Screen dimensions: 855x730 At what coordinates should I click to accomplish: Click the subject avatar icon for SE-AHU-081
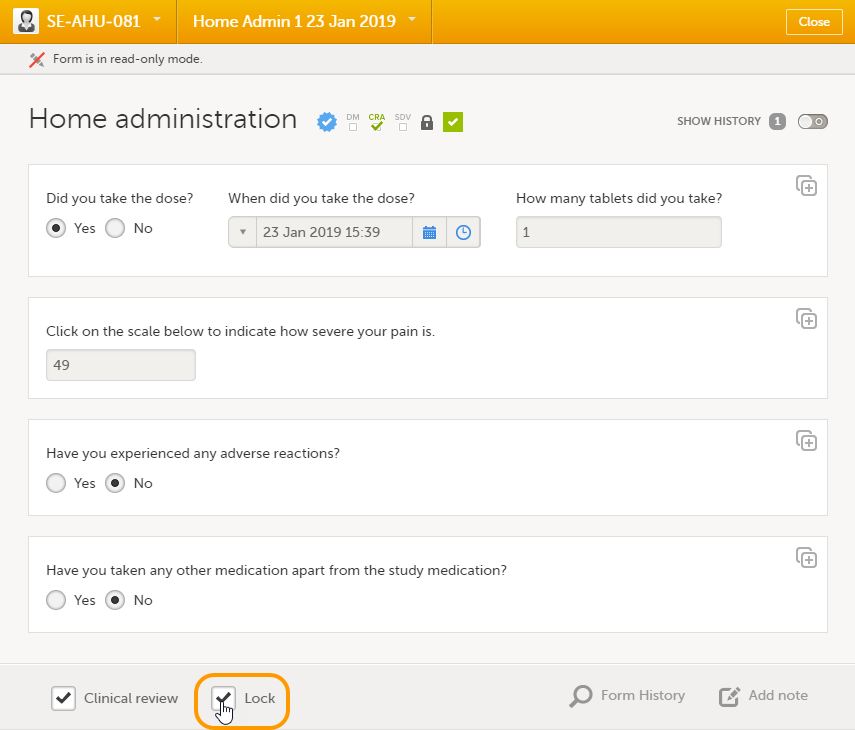click(26, 21)
